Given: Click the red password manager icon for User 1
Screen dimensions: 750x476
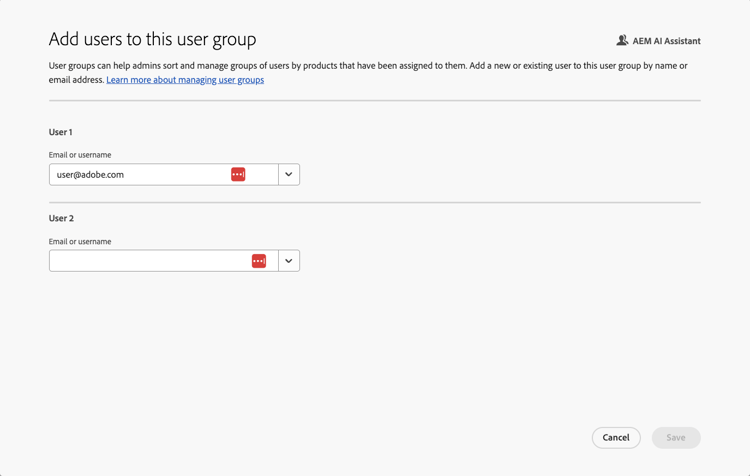Looking at the screenshot, I should (238, 174).
